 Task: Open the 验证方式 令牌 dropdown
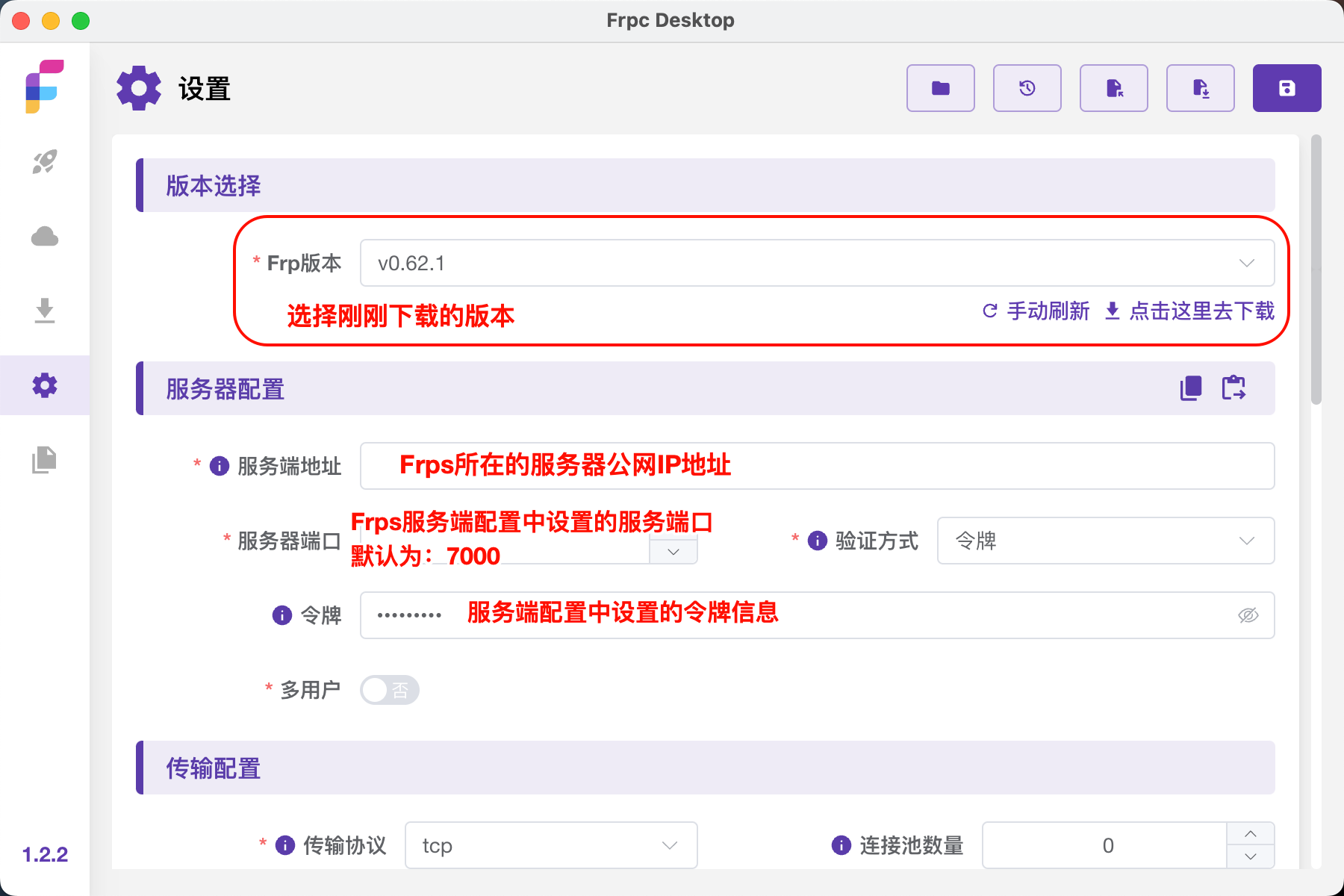pos(1105,541)
